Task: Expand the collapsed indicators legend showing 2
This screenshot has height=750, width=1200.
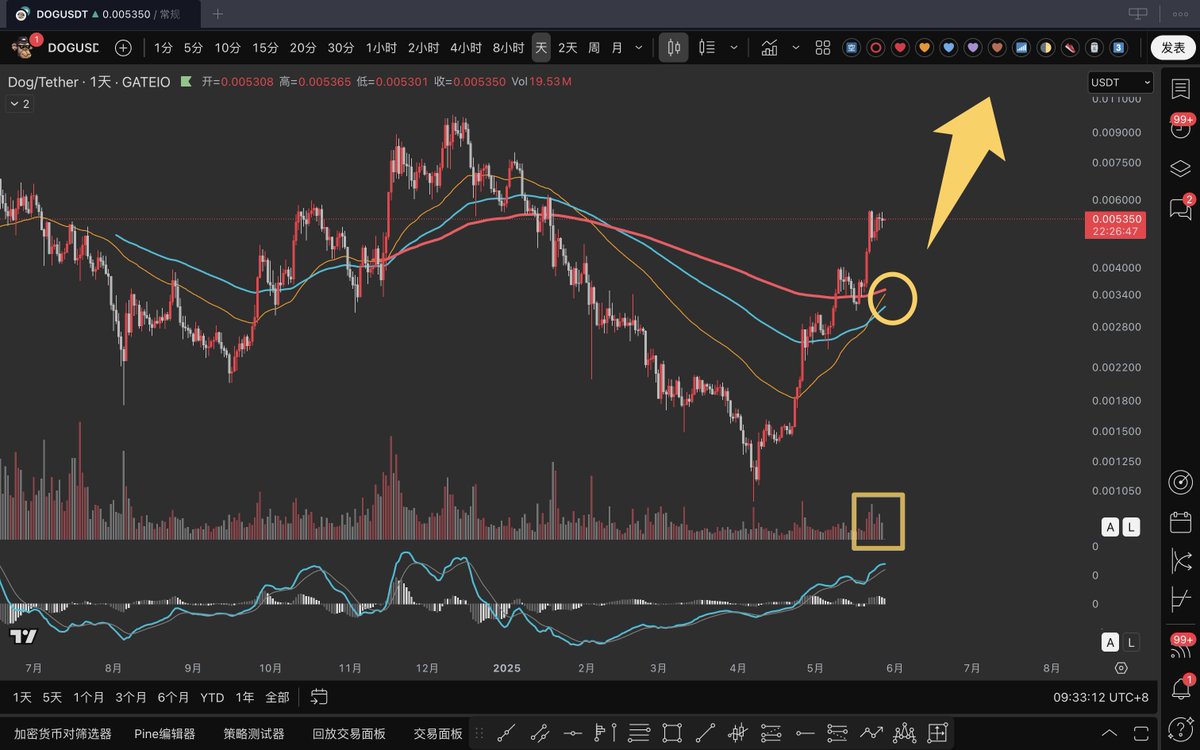Action: [19, 104]
